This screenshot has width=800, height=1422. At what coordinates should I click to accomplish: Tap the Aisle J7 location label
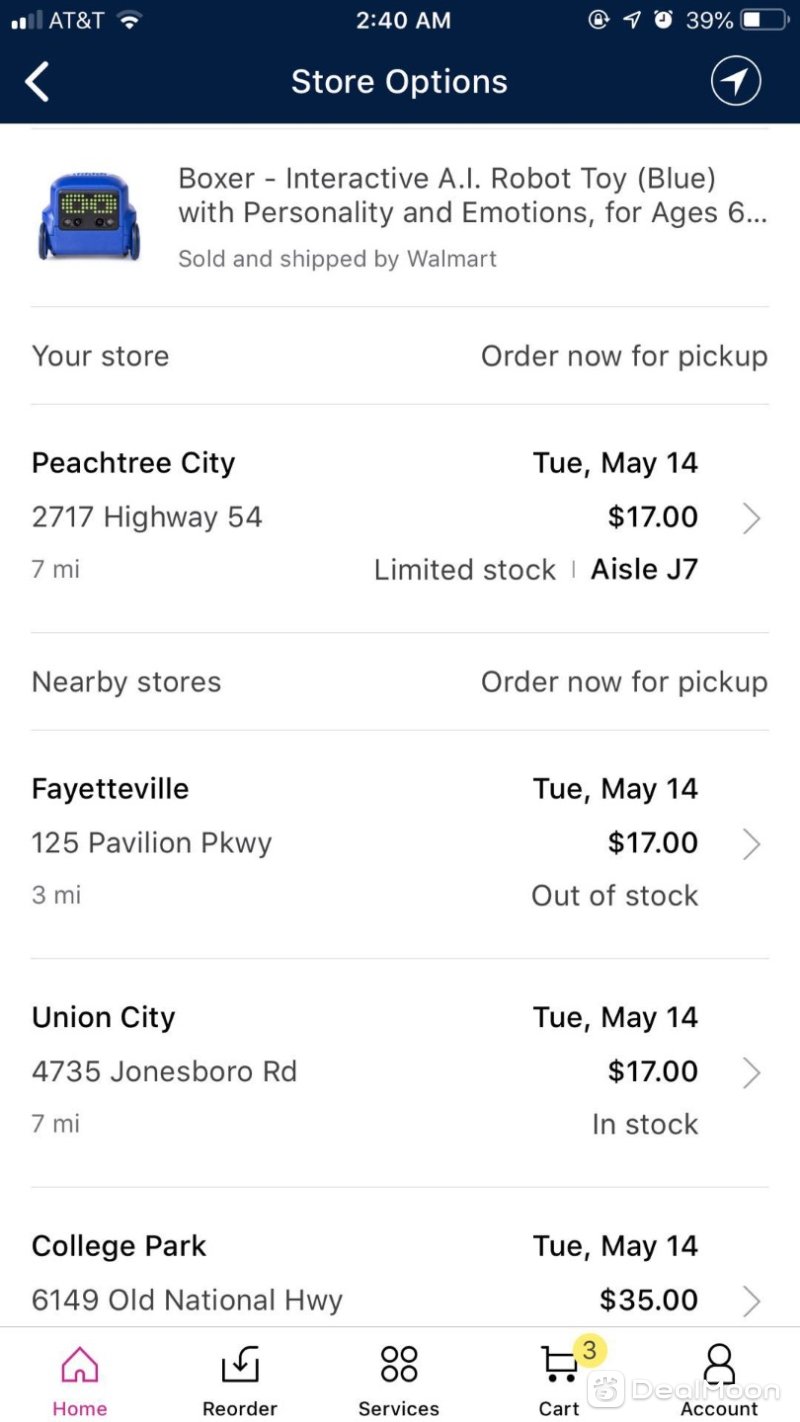(x=644, y=570)
